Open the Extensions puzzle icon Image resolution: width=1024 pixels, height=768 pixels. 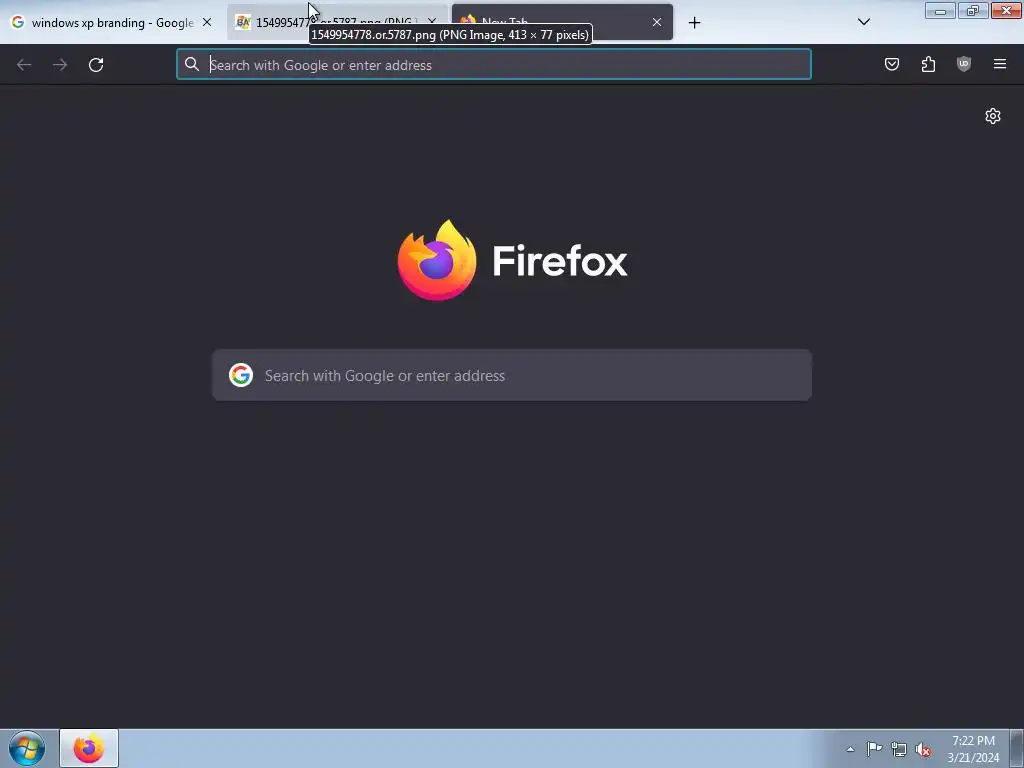coord(928,64)
